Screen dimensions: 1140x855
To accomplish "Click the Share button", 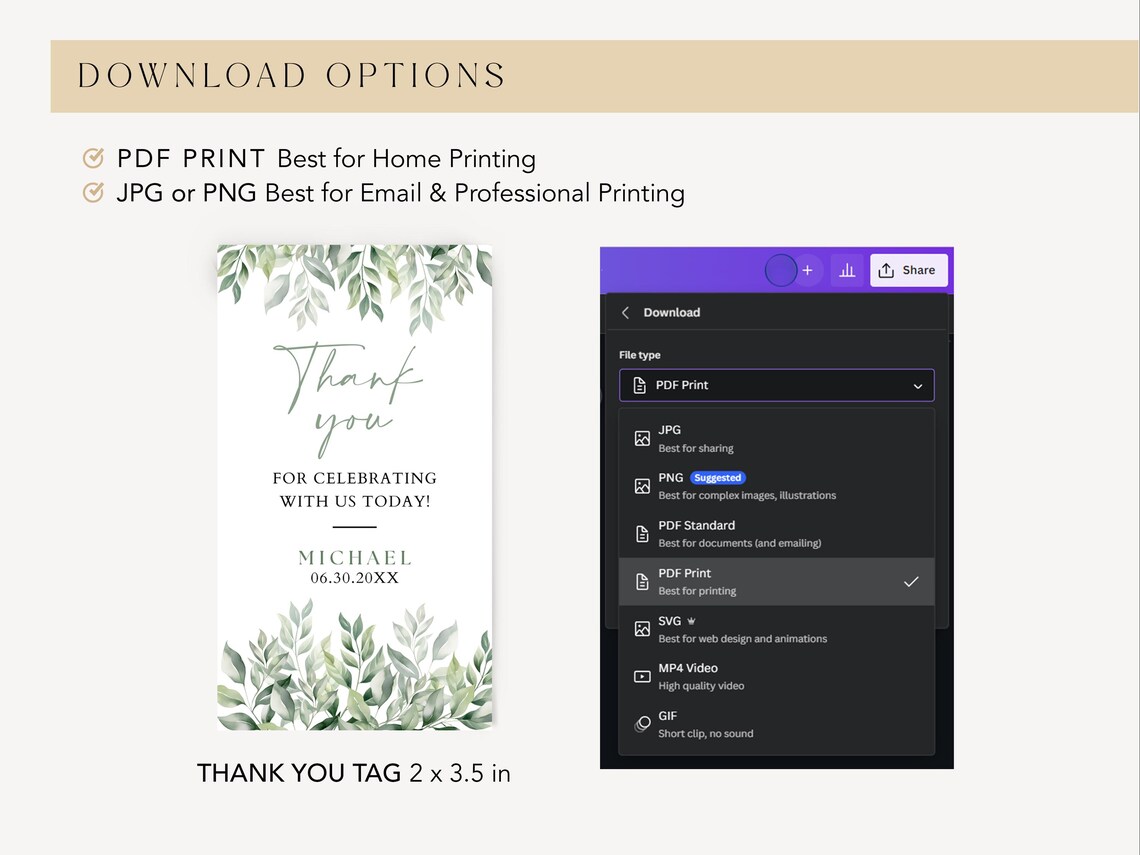I will [909, 270].
